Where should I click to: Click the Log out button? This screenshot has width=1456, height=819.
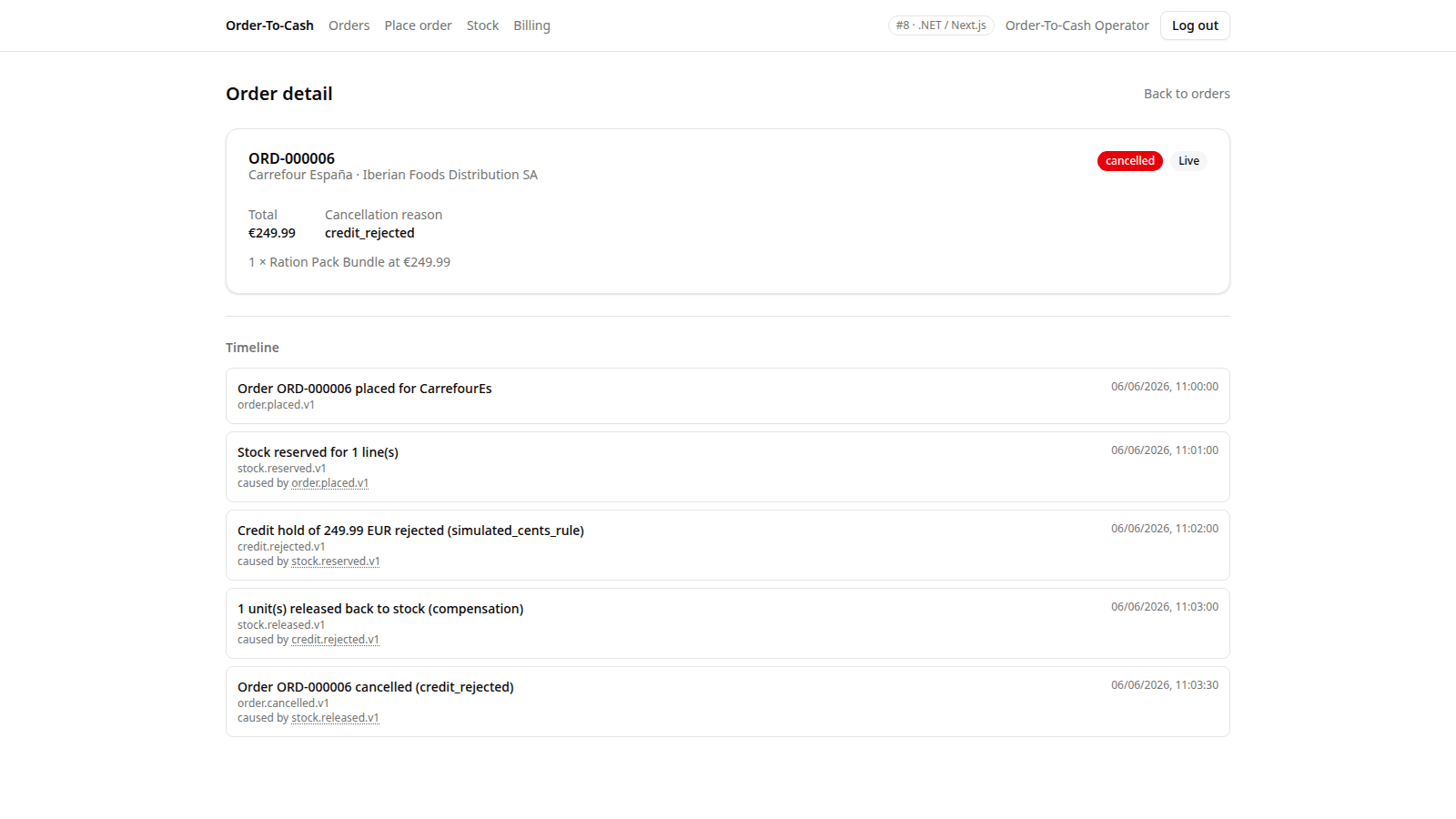(x=1195, y=25)
